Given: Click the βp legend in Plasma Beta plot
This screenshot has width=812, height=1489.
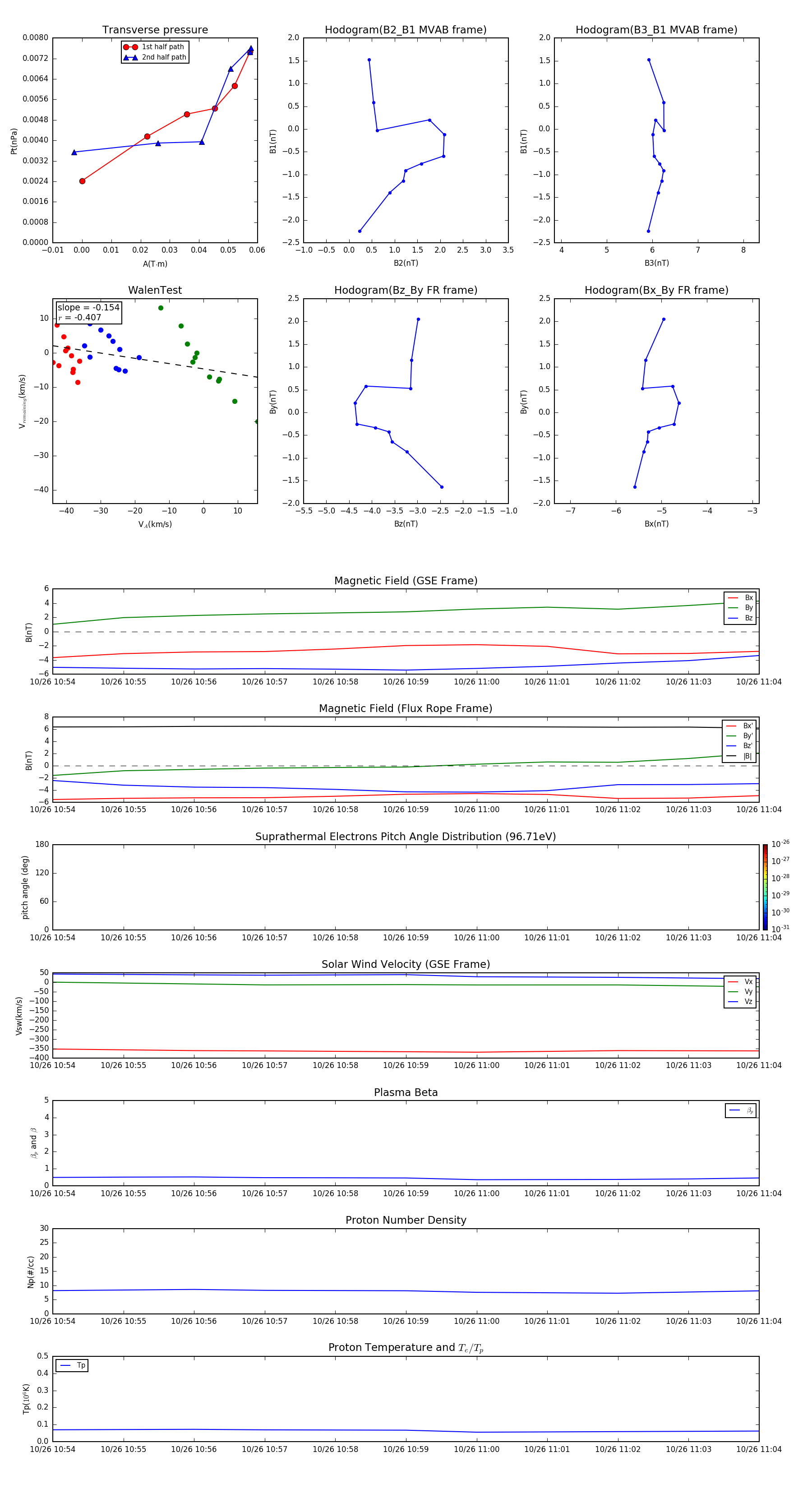Looking at the screenshot, I should click(x=741, y=1110).
